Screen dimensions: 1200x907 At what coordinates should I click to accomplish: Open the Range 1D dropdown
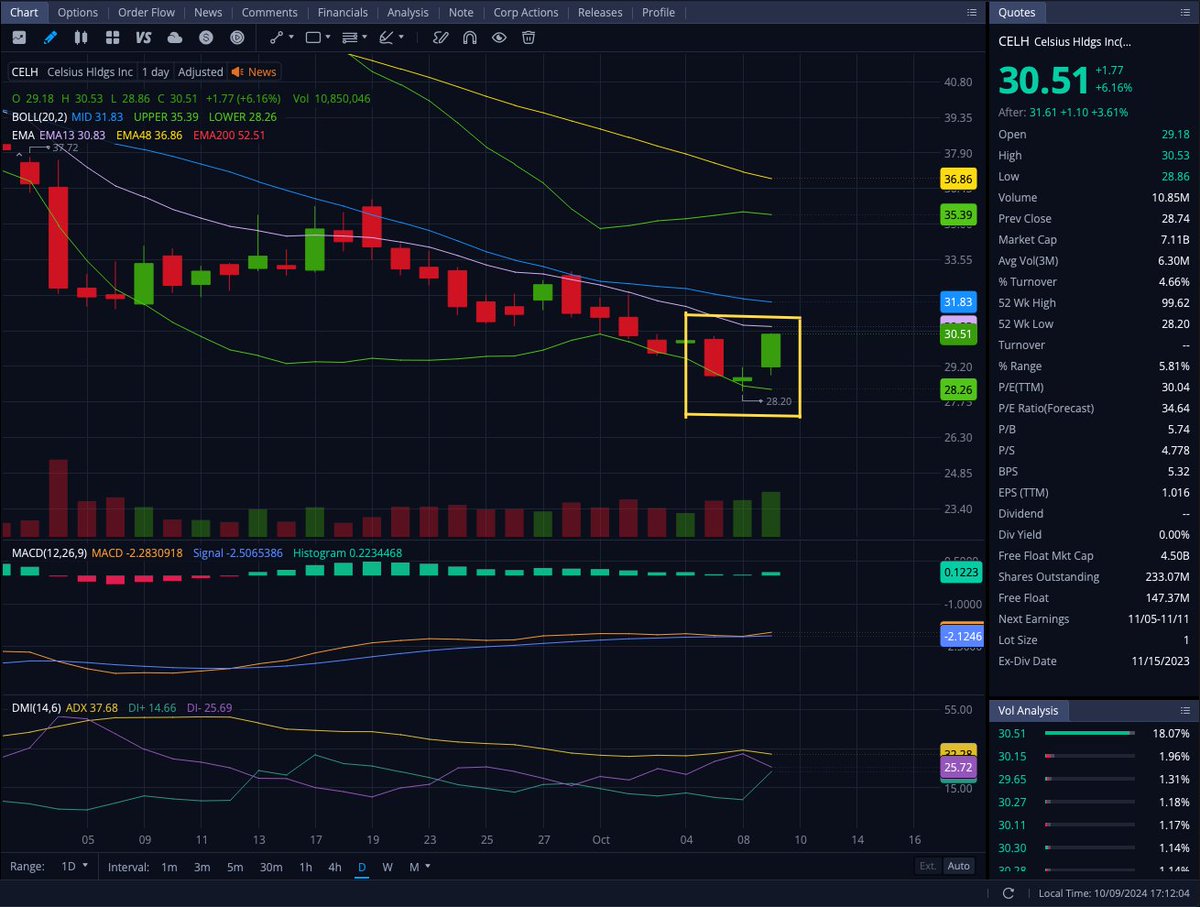point(74,866)
